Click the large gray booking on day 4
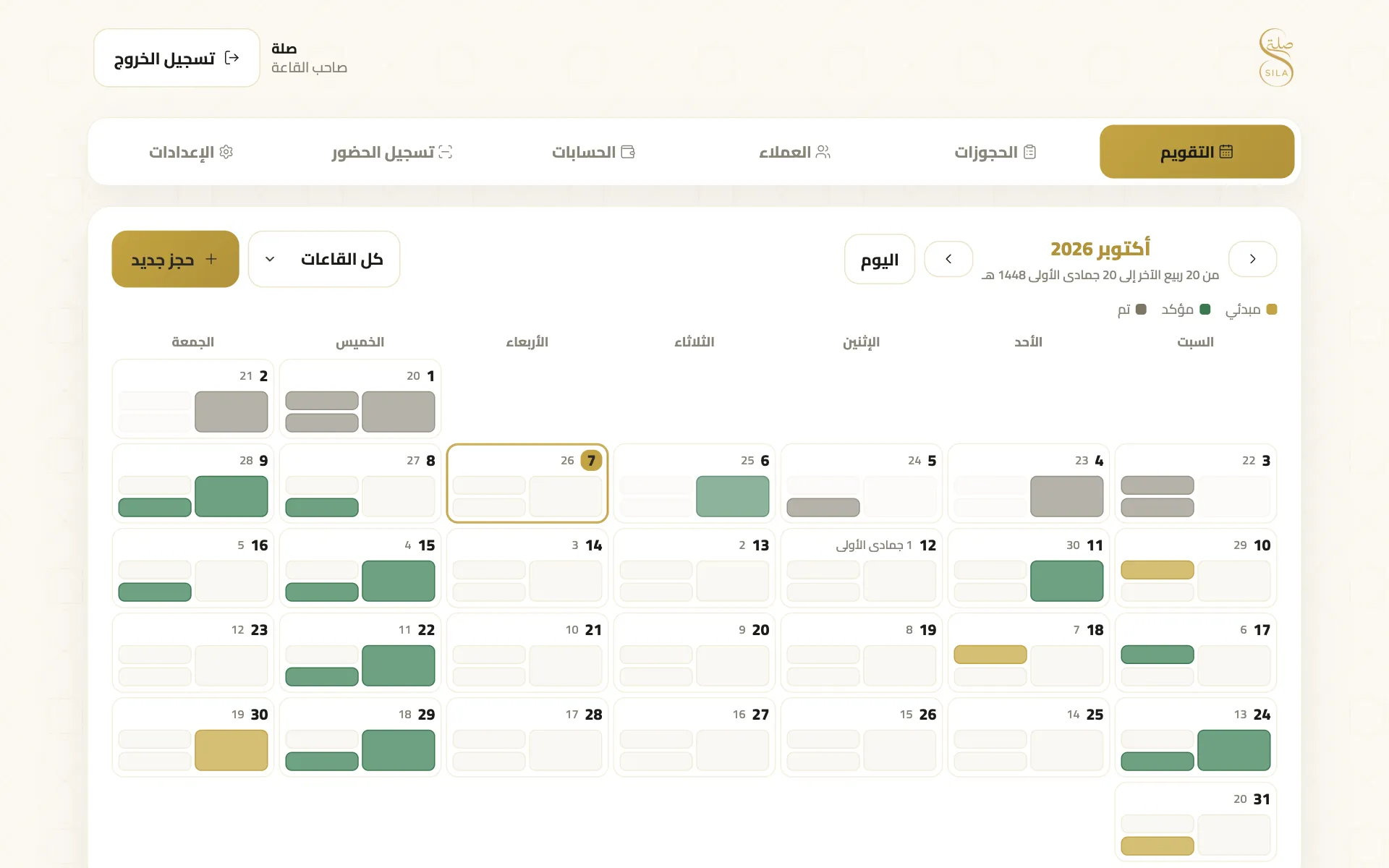 point(1067,496)
